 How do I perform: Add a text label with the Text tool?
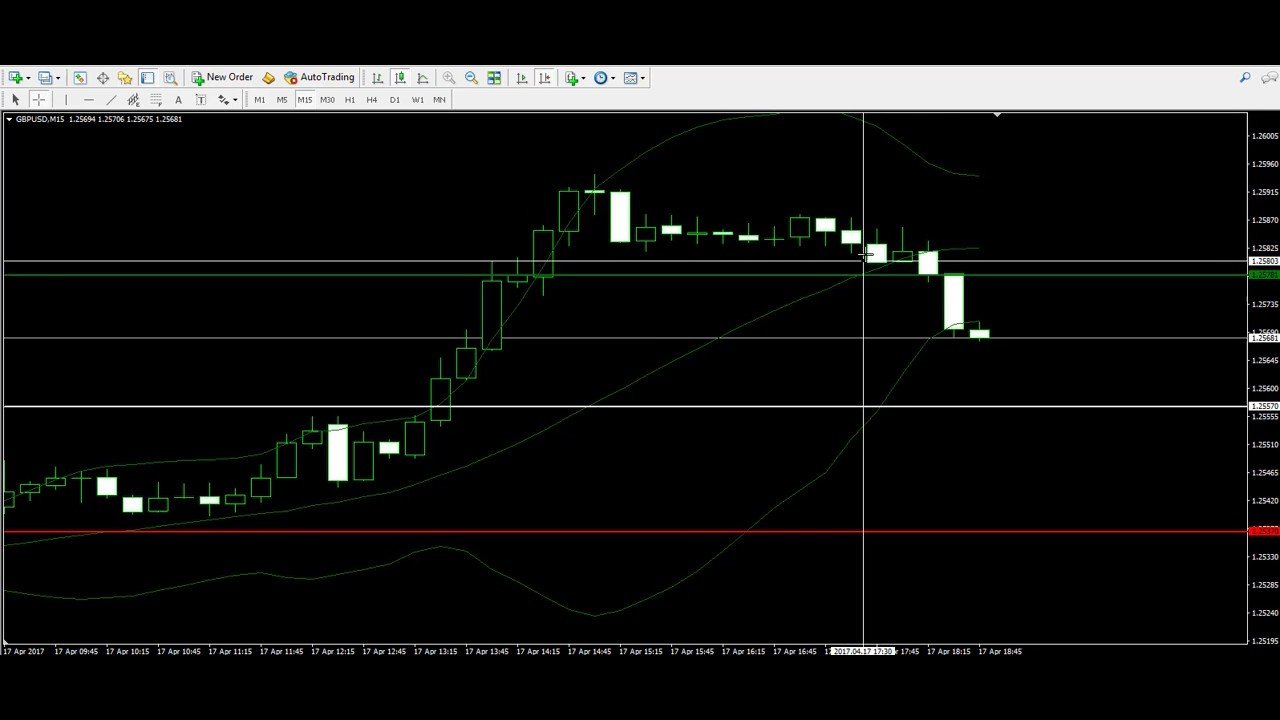tap(178, 100)
